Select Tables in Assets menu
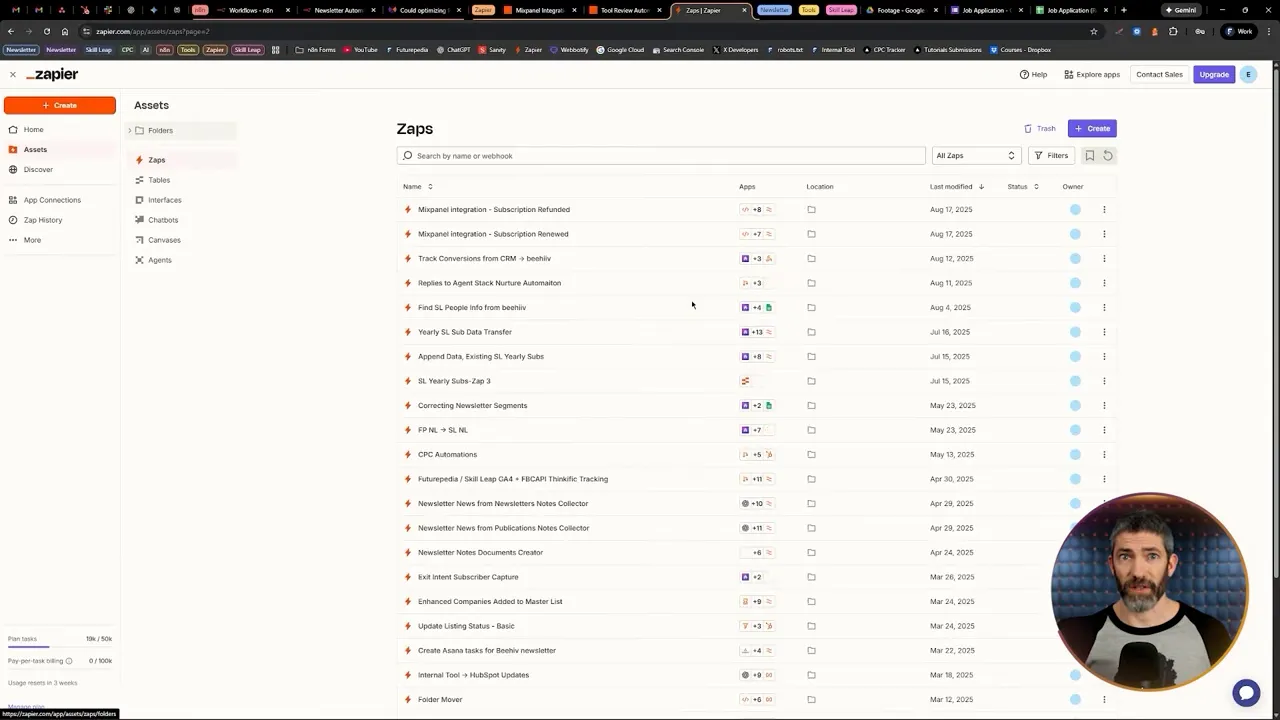The image size is (1280, 720). click(159, 180)
